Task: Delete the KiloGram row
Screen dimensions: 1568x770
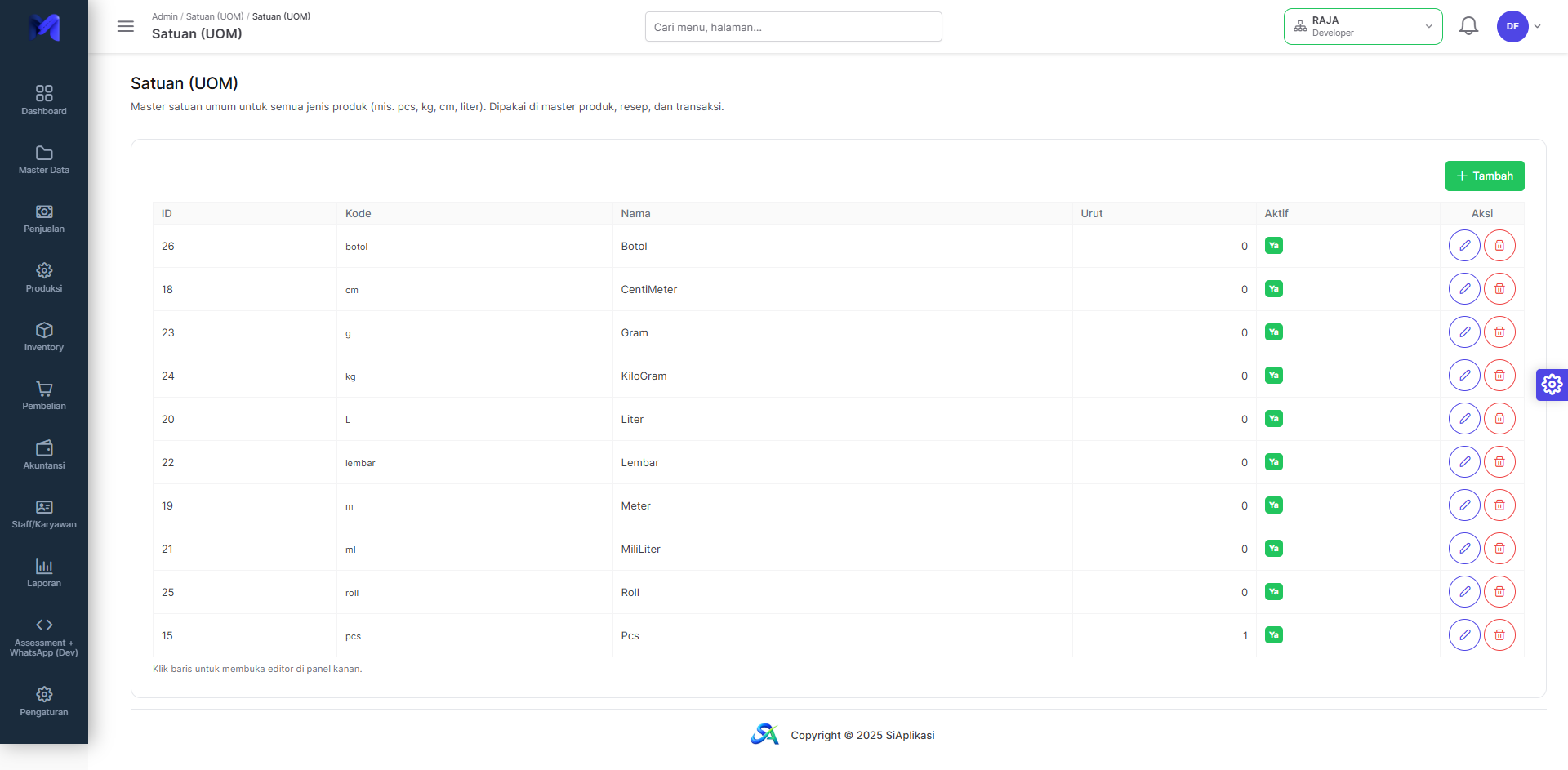Action: 1499,376
